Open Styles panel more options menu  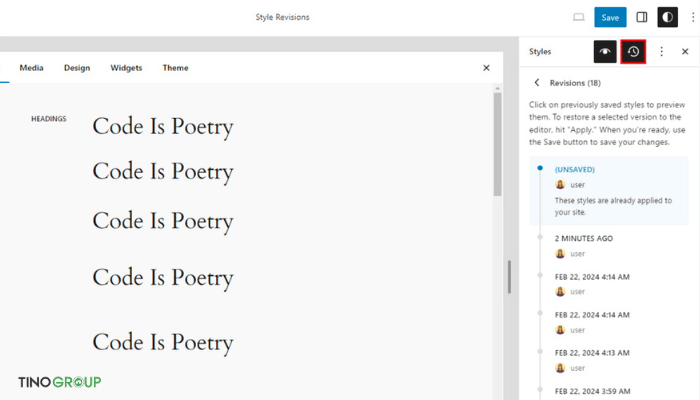click(x=662, y=52)
